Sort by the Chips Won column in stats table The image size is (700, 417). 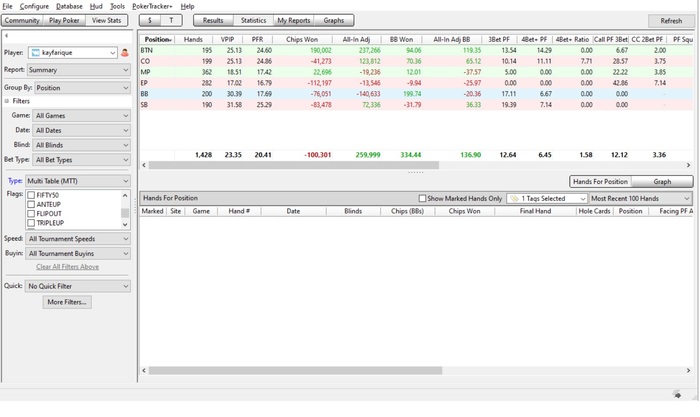click(302, 39)
